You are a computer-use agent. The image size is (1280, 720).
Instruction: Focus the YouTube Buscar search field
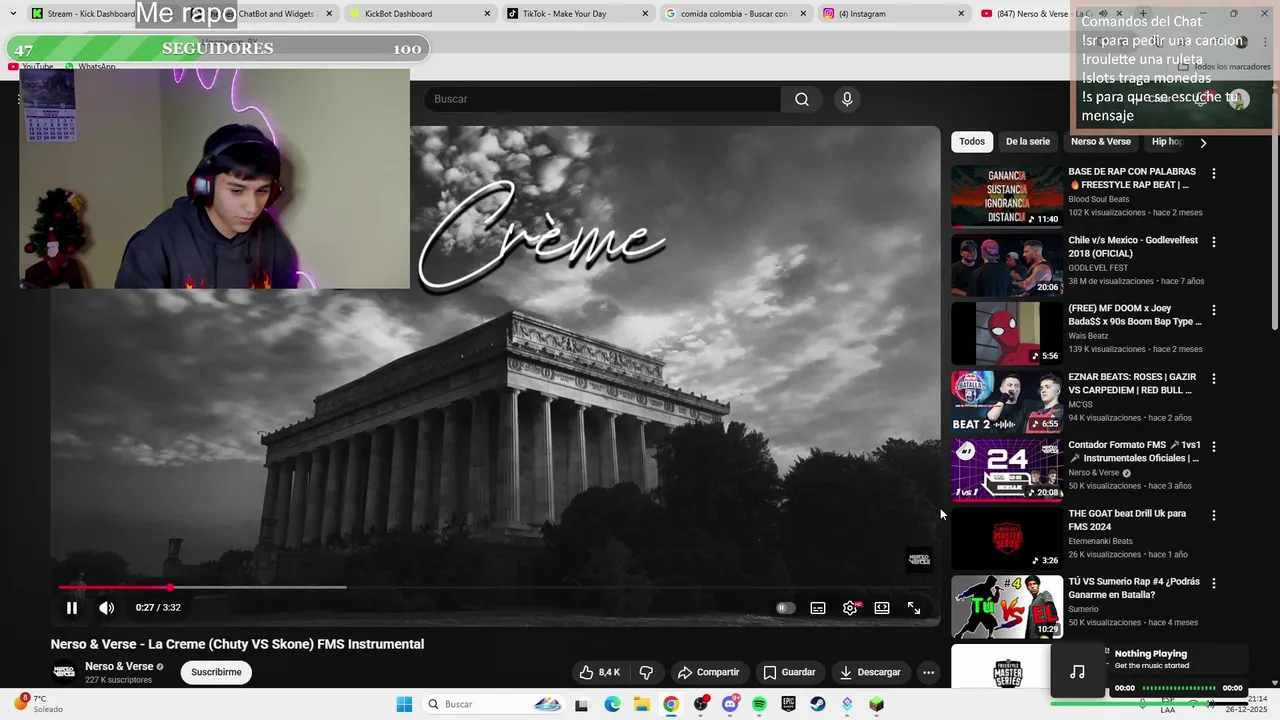coord(602,99)
